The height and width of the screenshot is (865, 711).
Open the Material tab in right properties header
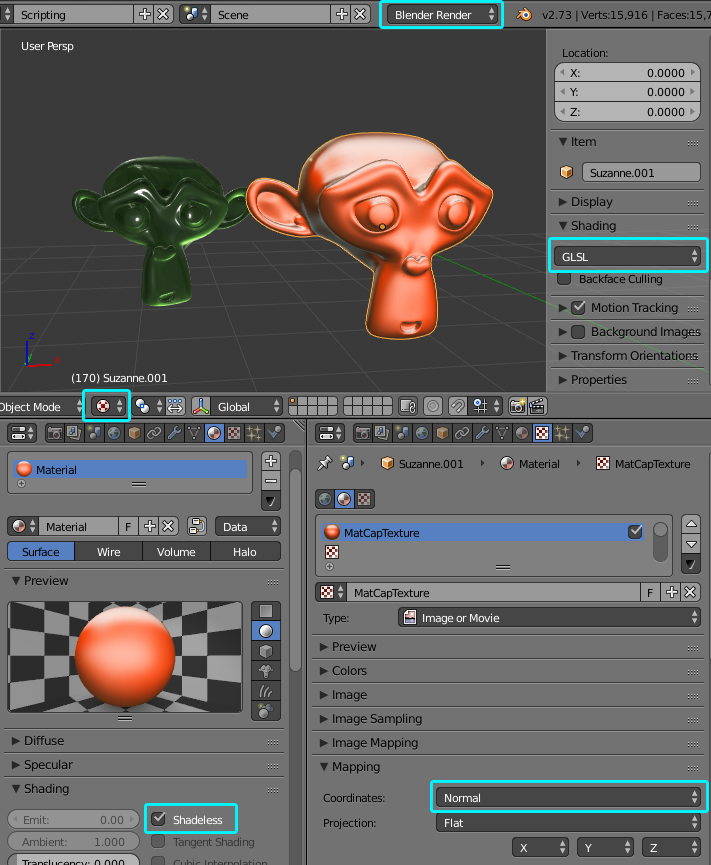tap(522, 433)
